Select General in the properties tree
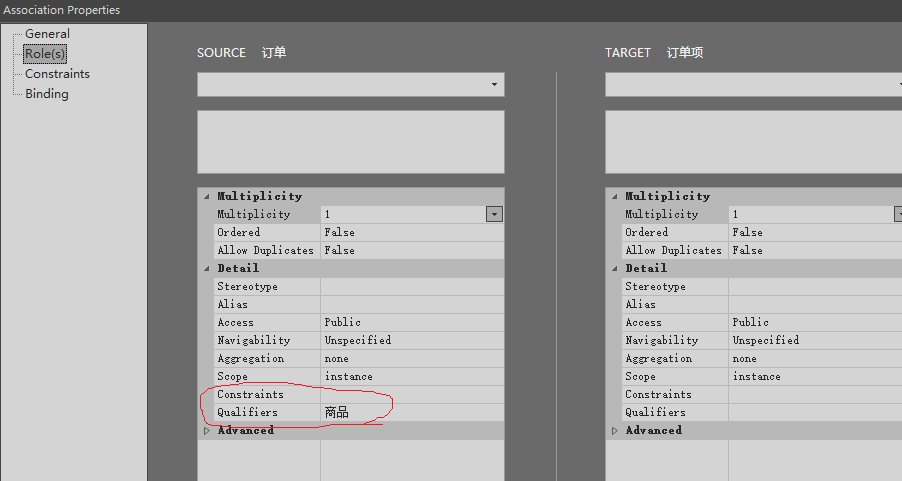The width and height of the screenshot is (902, 481). point(47,34)
